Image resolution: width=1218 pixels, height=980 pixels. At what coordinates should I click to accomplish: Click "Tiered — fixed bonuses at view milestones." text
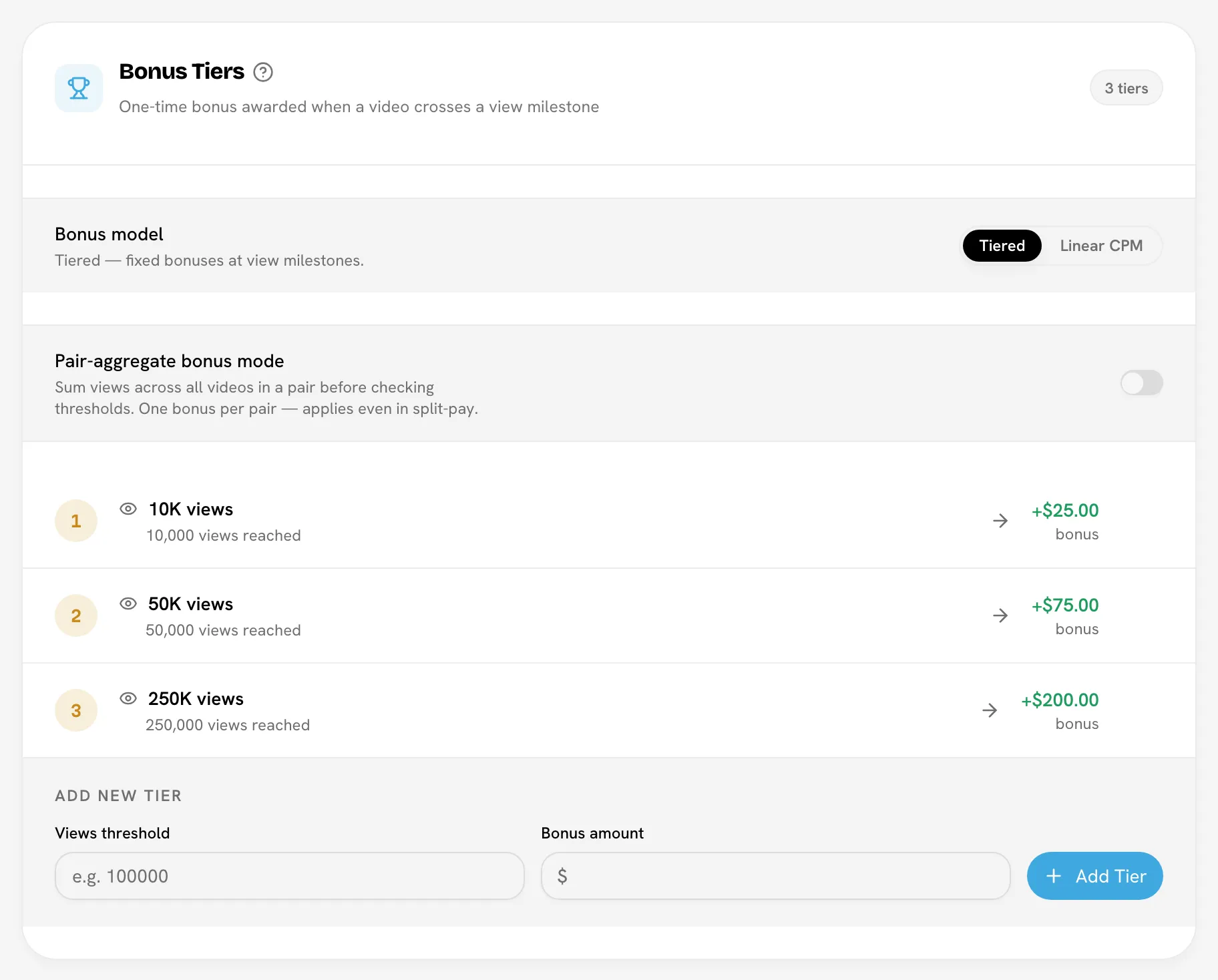[210, 260]
